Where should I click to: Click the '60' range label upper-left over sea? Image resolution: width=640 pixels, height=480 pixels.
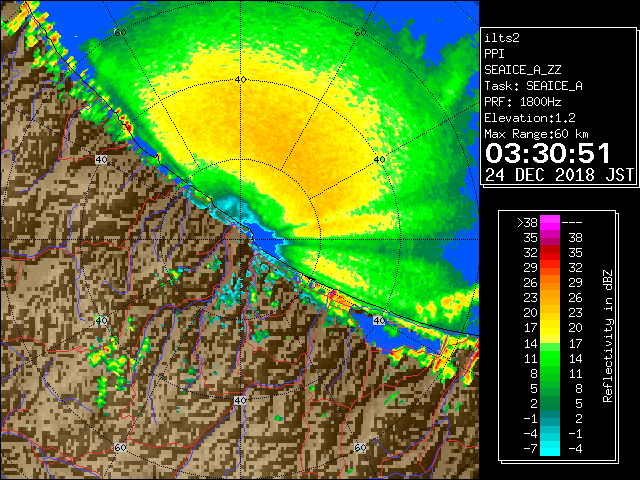[x=120, y=32]
